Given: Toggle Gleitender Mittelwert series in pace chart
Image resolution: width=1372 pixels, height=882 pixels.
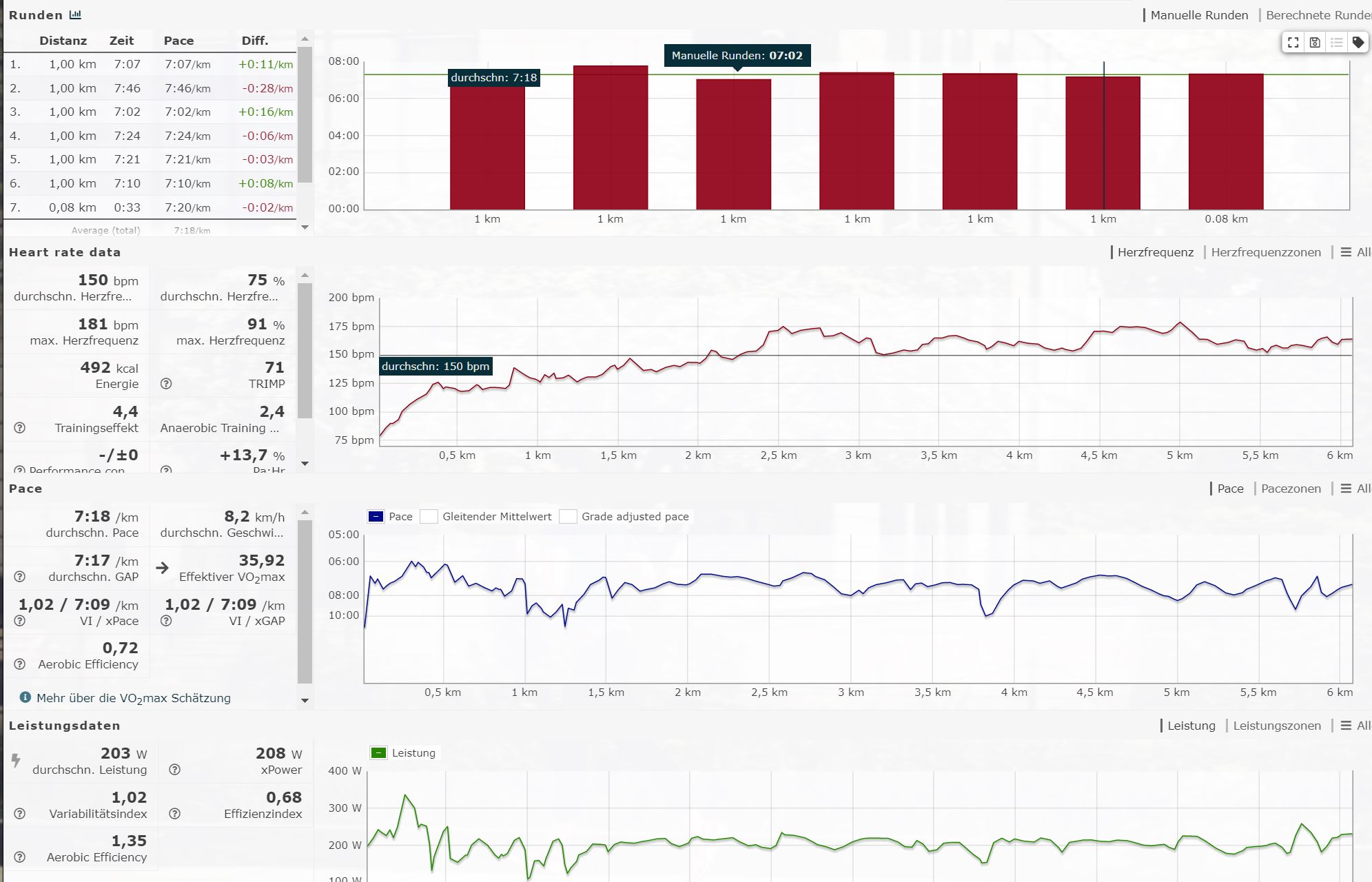Looking at the screenshot, I should (x=429, y=517).
